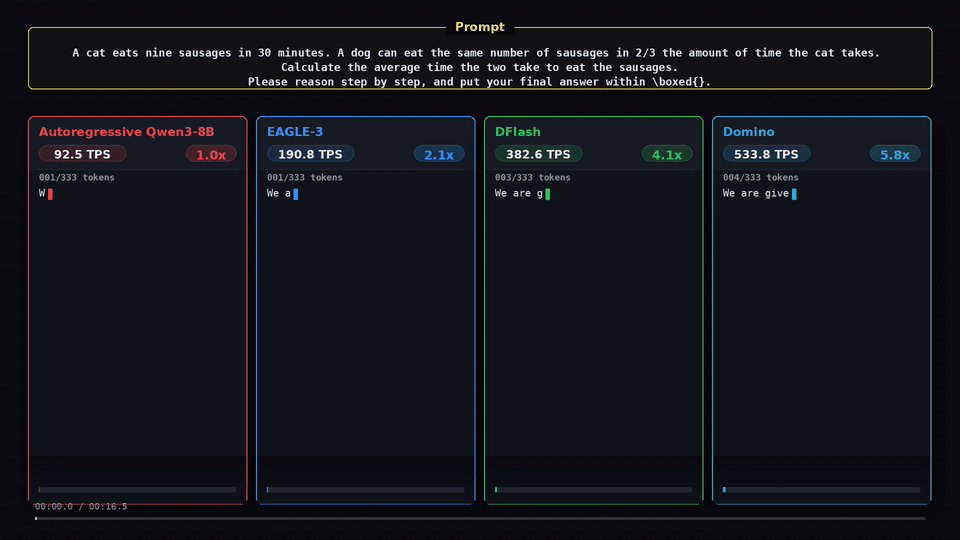
Task: Click the 382.6 TPS badge
Action: 538,154
